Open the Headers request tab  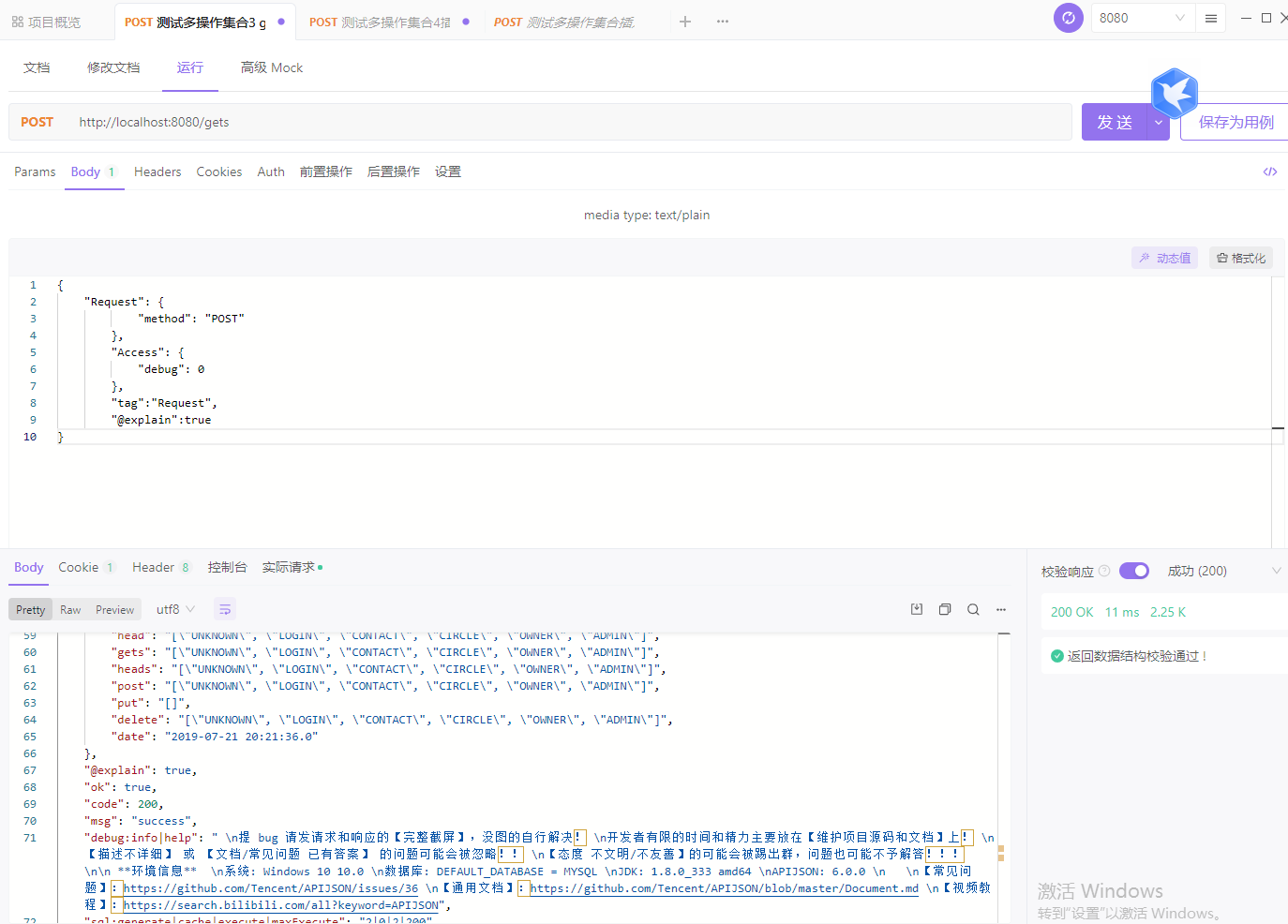coord(157,171)
